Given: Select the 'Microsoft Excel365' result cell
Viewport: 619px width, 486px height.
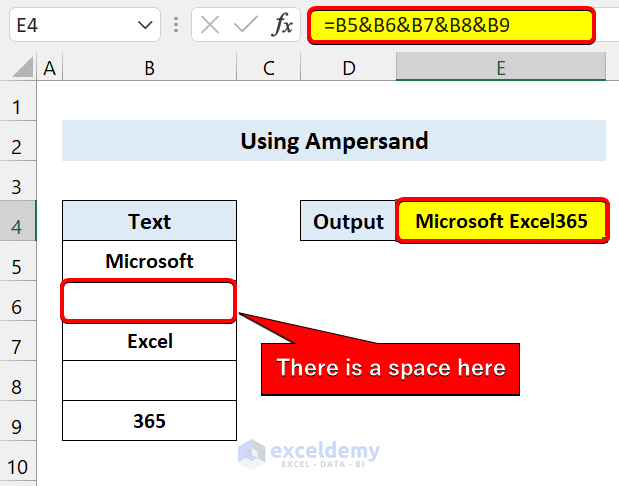Looking at the screenshot, I should 501,221.
